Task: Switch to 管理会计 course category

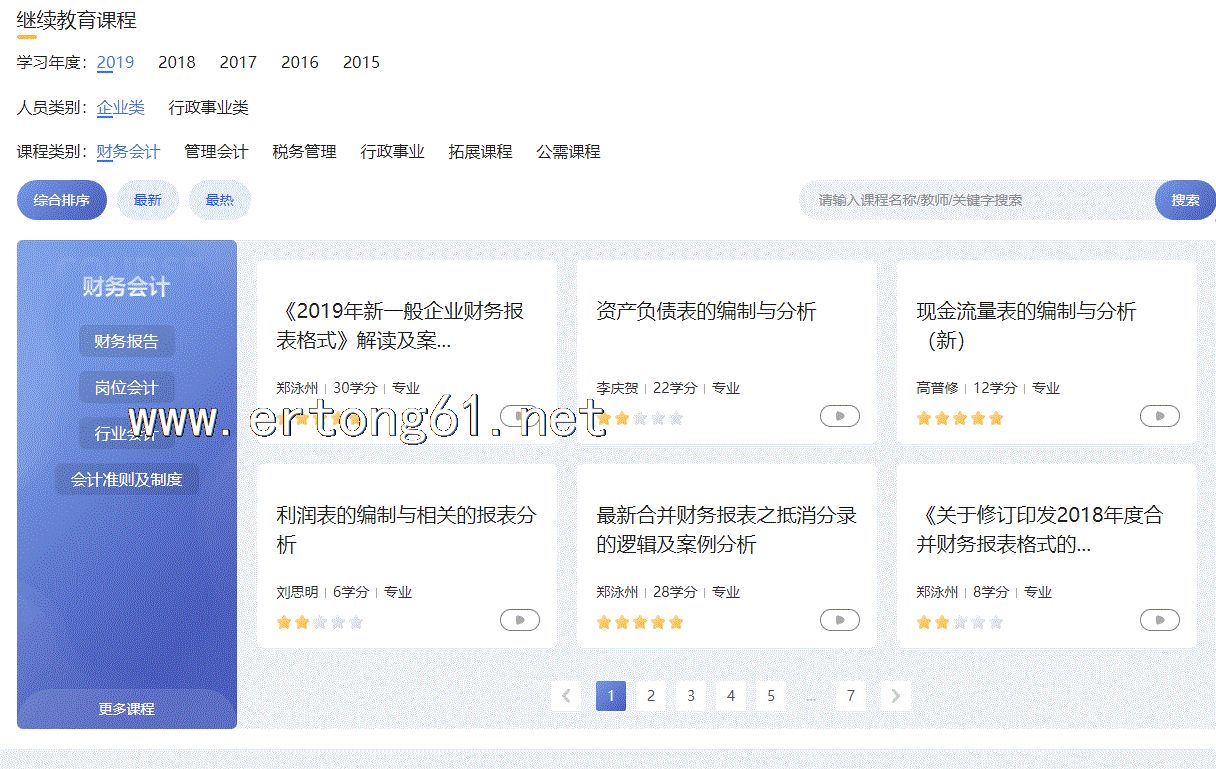Action: click(x=216, y=152)
